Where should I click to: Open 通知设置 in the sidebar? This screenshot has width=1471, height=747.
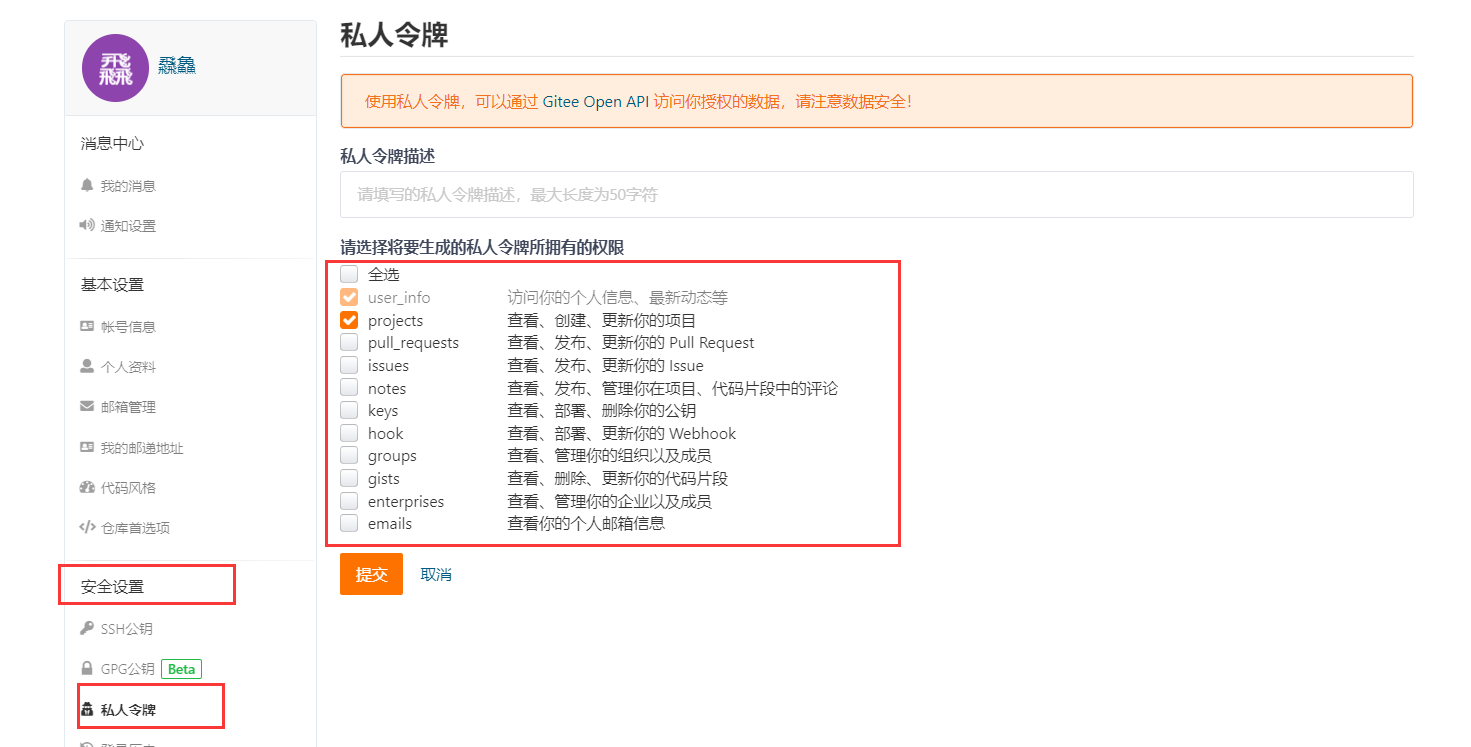pos(128,226)
